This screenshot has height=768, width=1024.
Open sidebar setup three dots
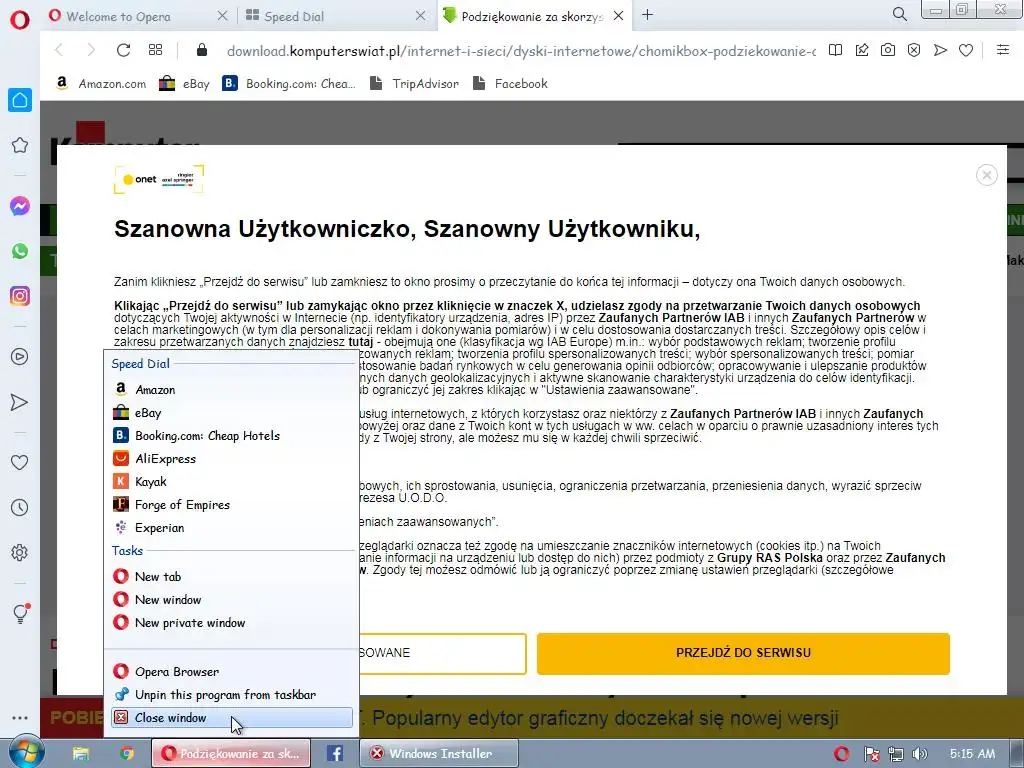tap(20, 718)
